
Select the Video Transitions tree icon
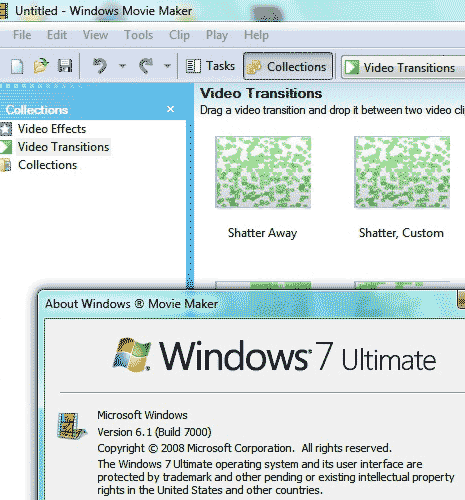[6, 147]
